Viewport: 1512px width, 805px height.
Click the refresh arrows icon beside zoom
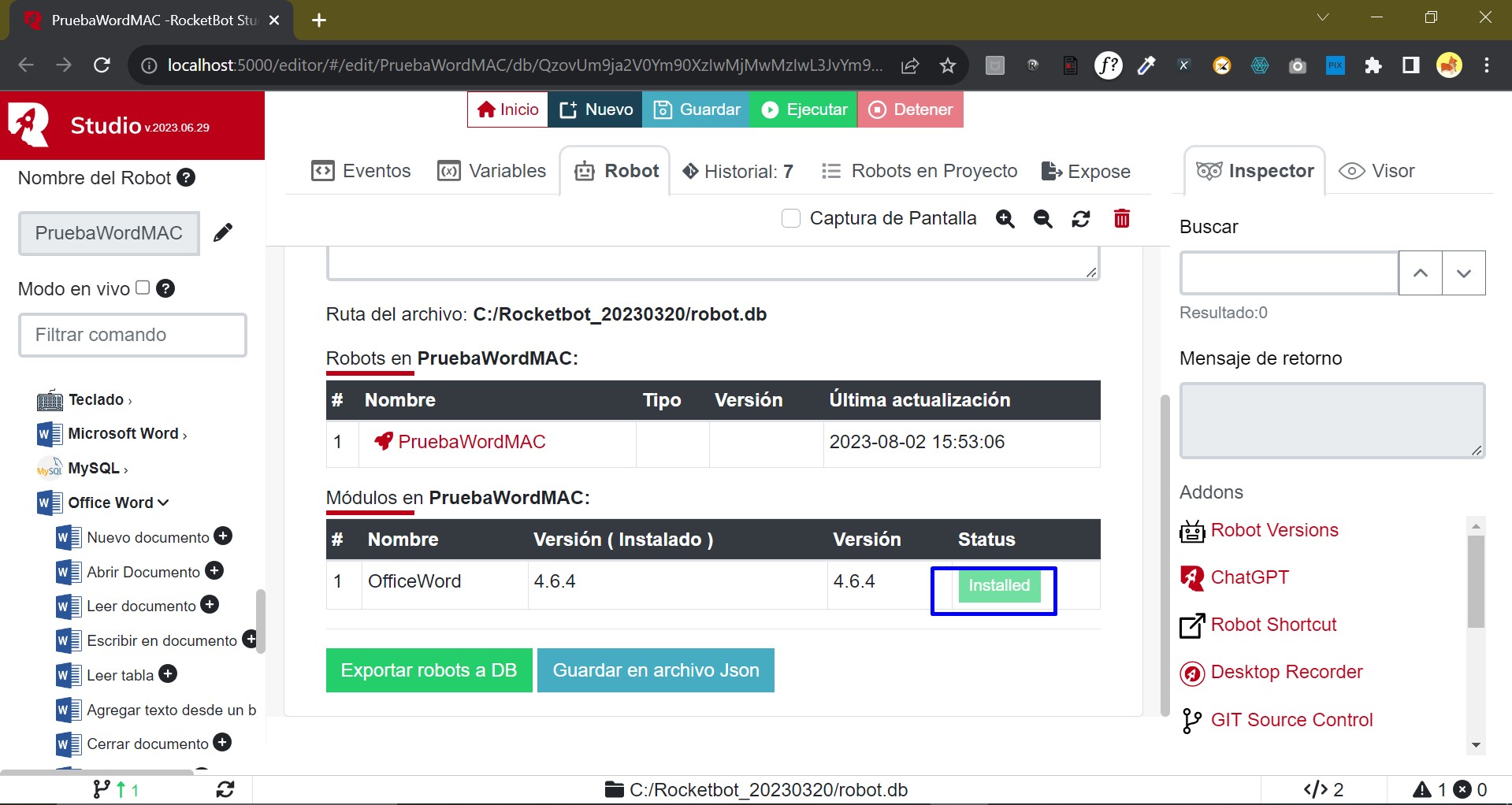1081,219
